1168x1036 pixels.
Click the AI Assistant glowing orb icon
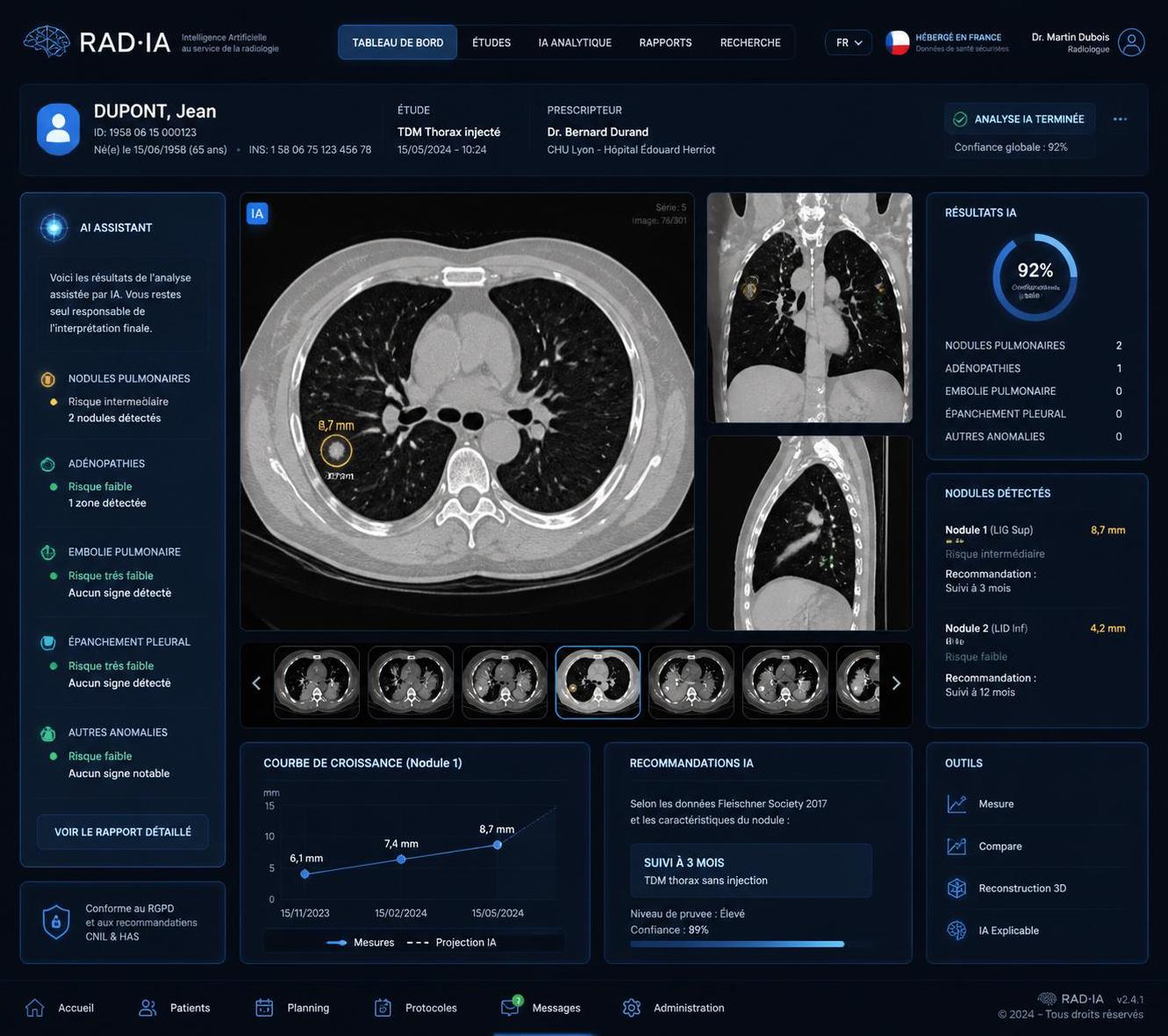tap(54, 227)
